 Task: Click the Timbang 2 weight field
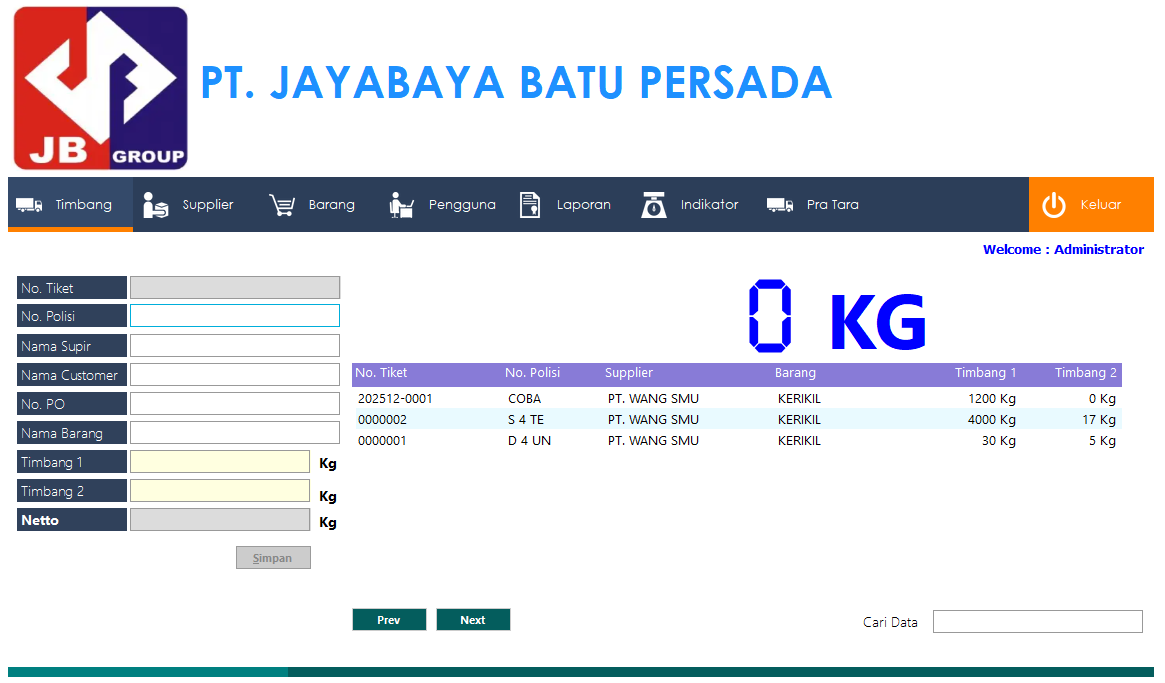[x=220, y=491]
